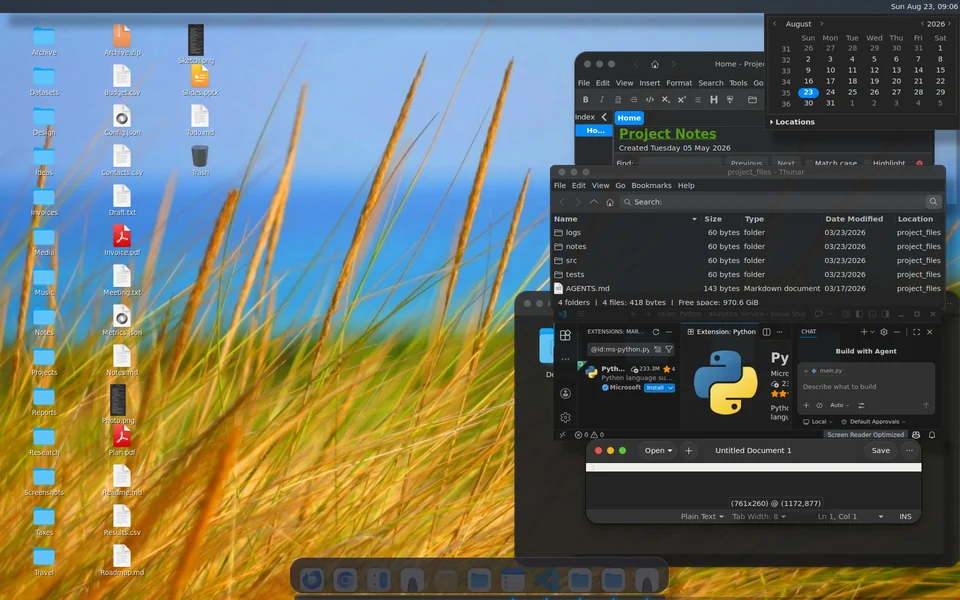Go to the home folder in Thunar
960x600 pixels.
tap(610, 202)
